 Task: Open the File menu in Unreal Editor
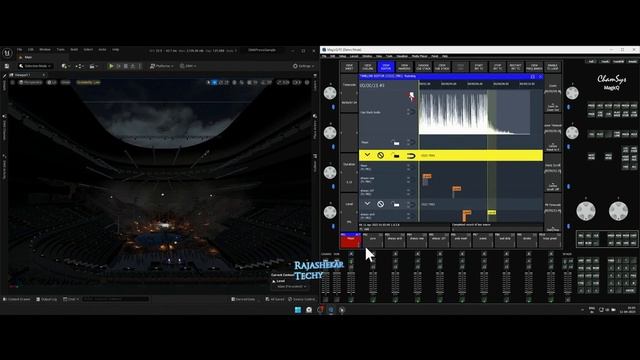[x=20, y=49]
